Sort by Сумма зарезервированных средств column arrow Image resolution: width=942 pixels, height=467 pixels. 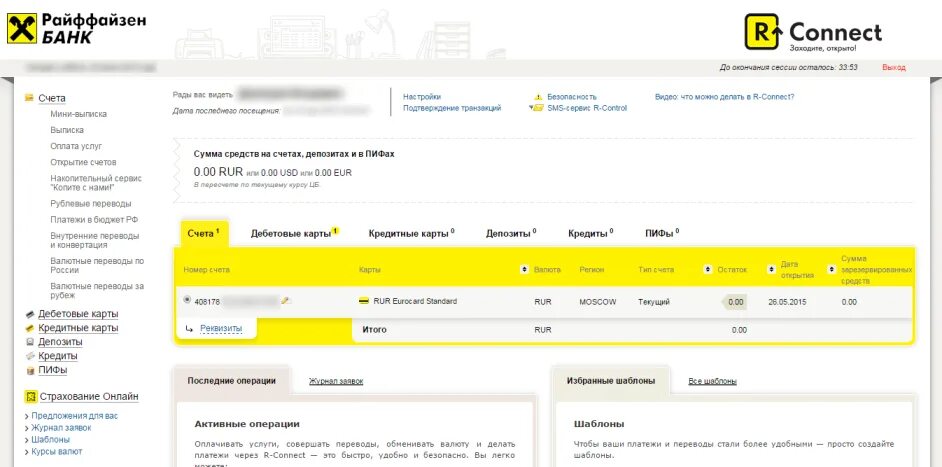831,270
